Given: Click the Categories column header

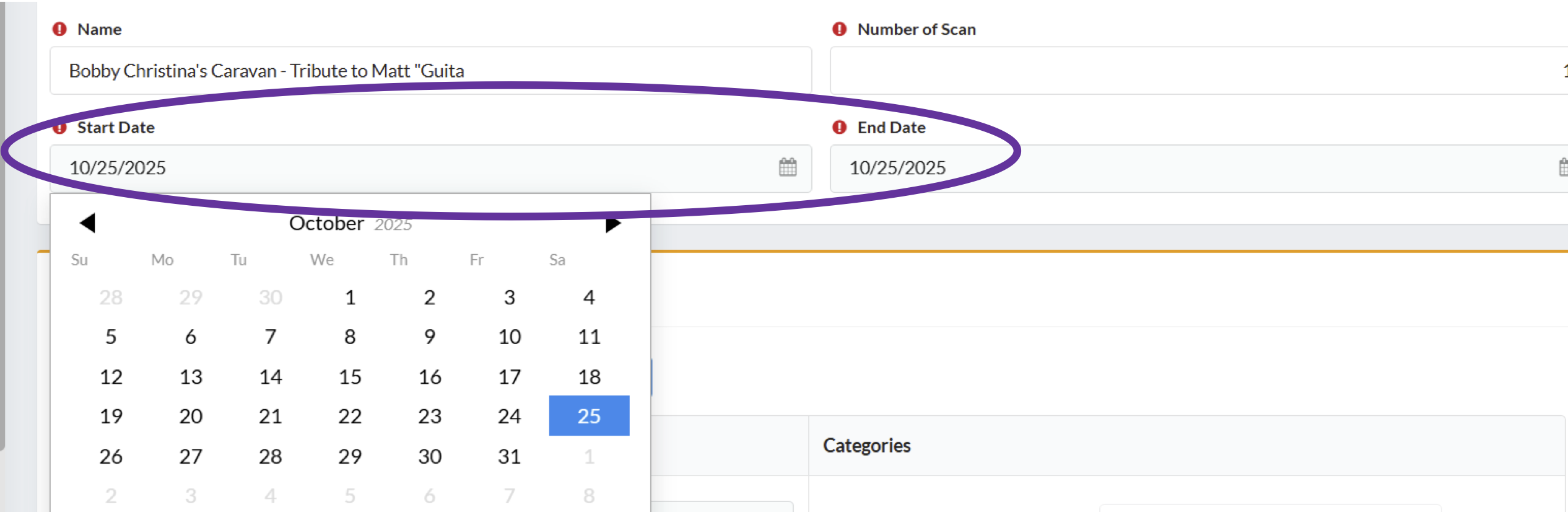Looking at the screenshot, I should pos(866,446).
